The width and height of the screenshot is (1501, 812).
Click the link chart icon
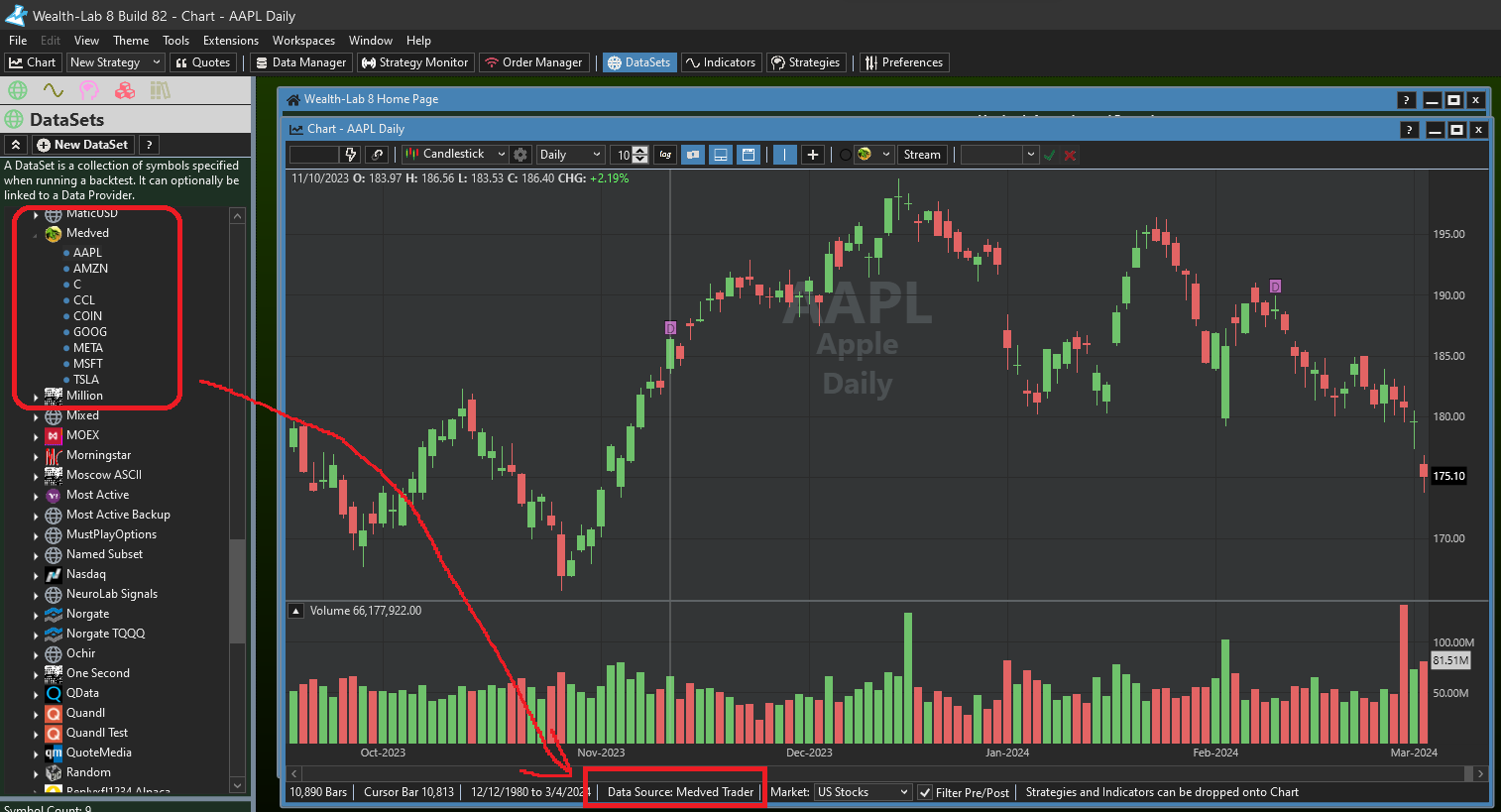[377, 155]
